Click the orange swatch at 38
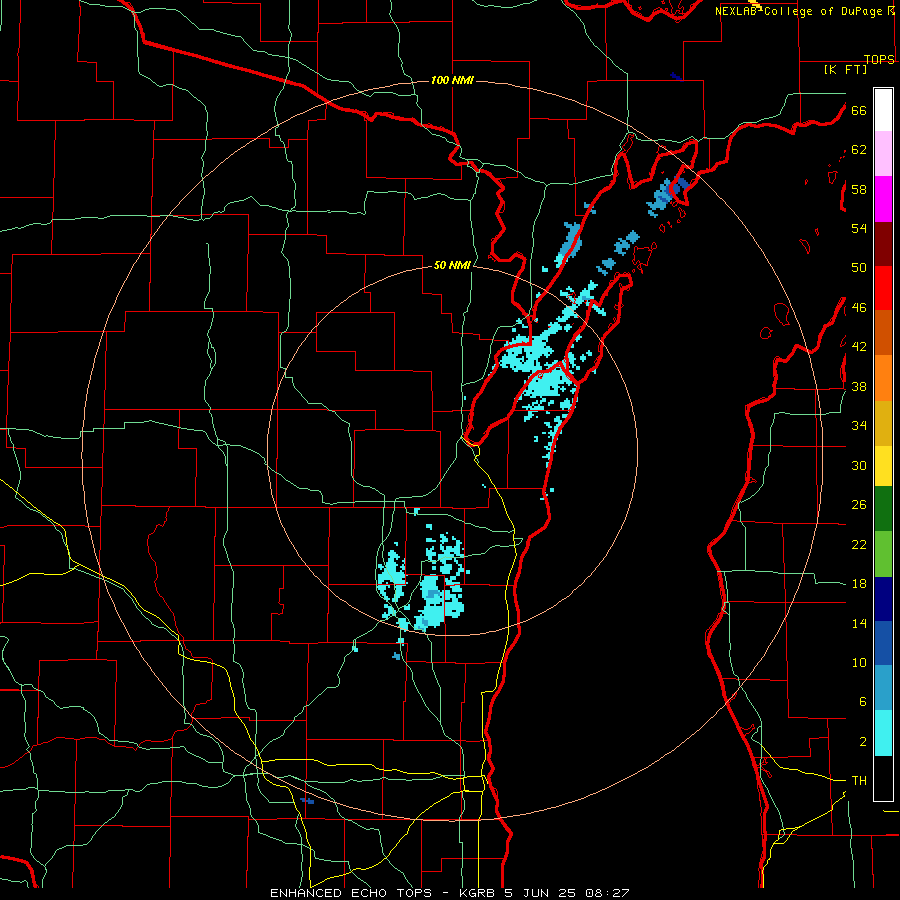 (883, 378)
